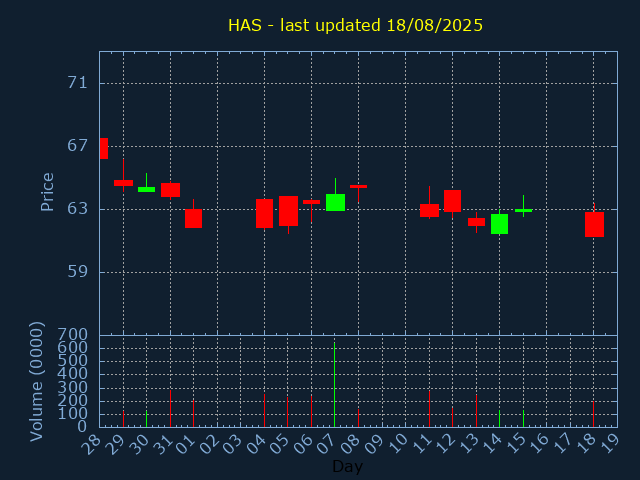The height and width of the screenshot is (480, 640).
Task: Click the green volume bar for day 14
Action: click(500, 418)
